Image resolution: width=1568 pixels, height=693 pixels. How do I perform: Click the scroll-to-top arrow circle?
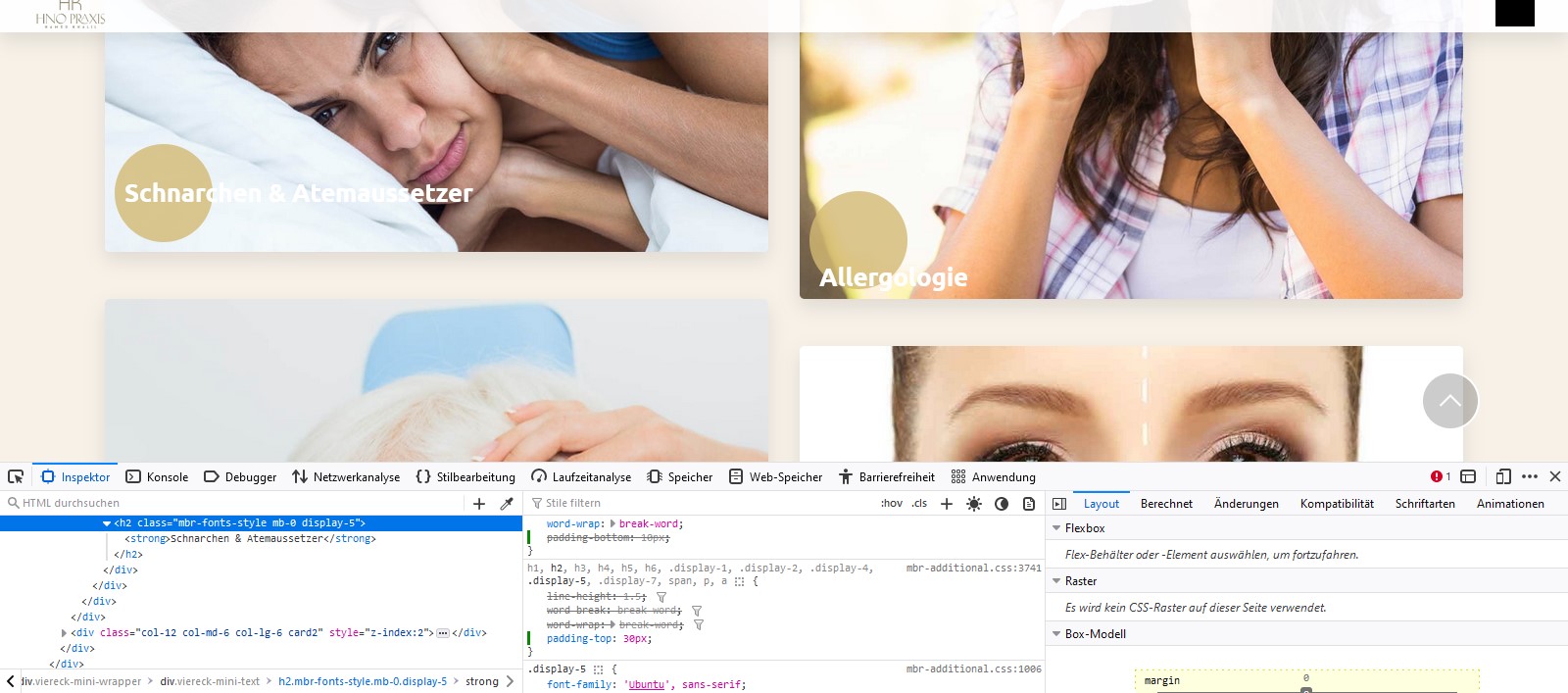1450,401
